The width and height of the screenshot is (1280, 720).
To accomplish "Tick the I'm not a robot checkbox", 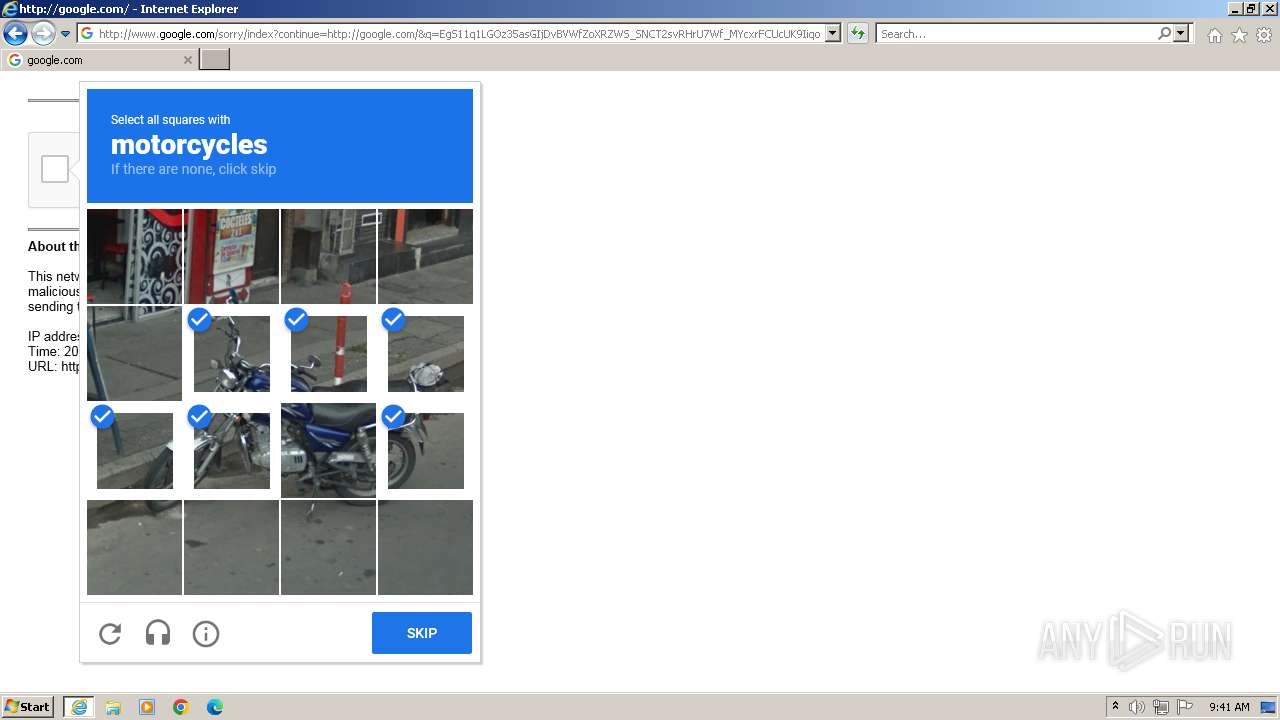I will click(x=55, y=169).
